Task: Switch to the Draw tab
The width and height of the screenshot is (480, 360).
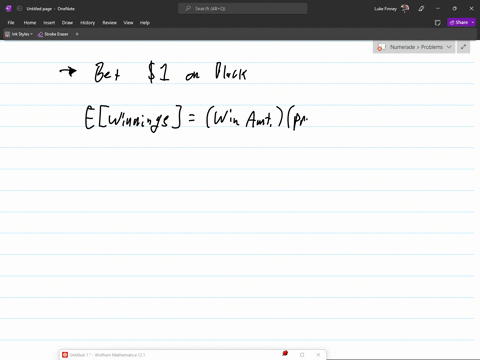Action: [67, 23]
